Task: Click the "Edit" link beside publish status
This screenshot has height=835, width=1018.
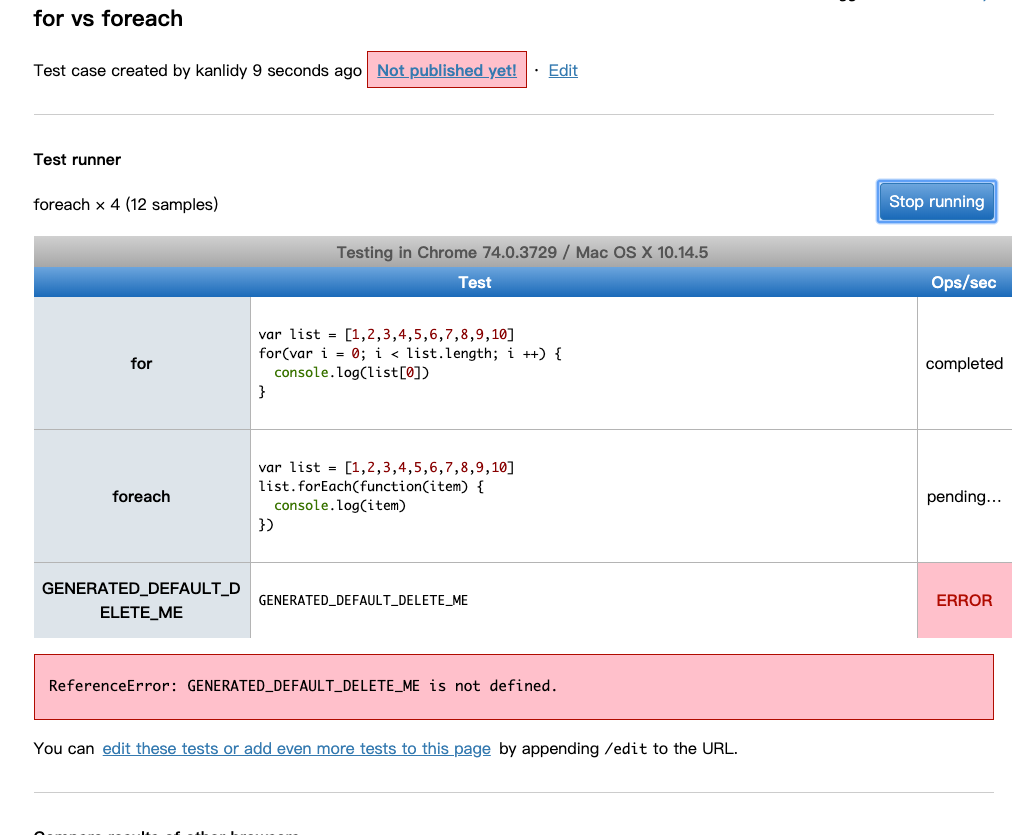Action: (x=563, y=70)
